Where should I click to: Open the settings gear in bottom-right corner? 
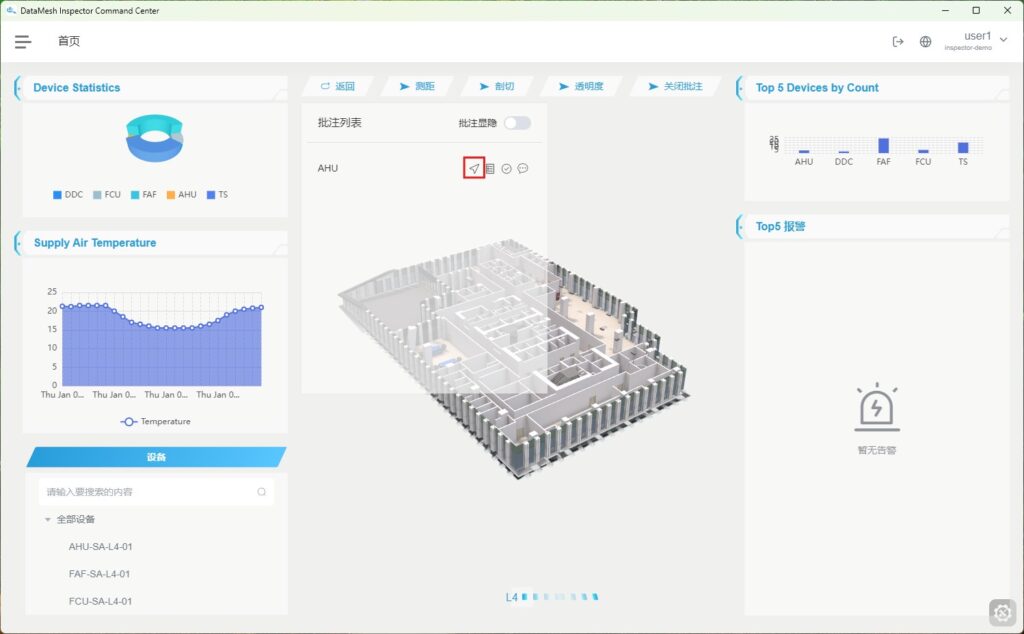1003,612
